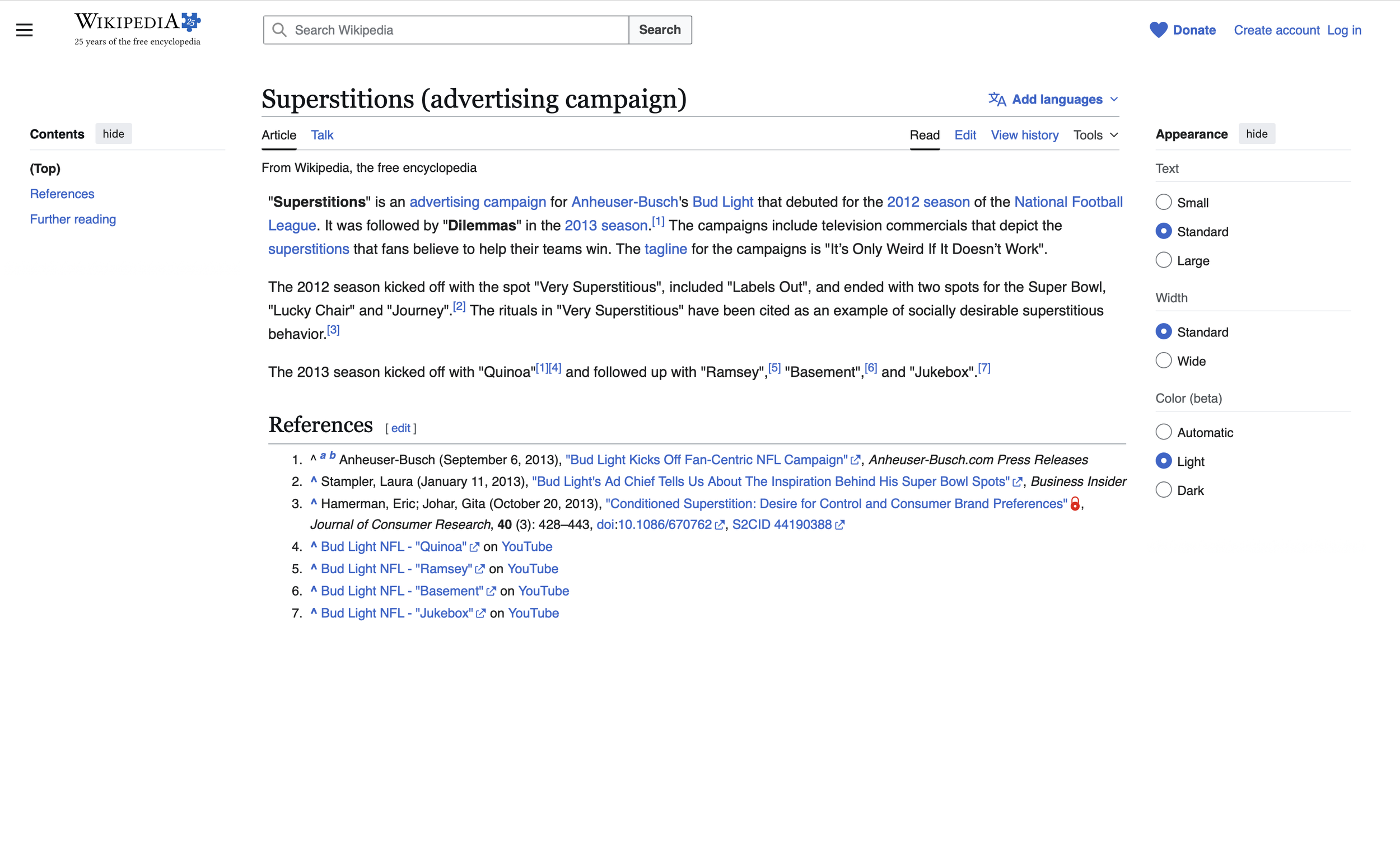This screenshot has height=847, width=1400.
Task: Click the Wikipedia logo
Action: [138, 29]
